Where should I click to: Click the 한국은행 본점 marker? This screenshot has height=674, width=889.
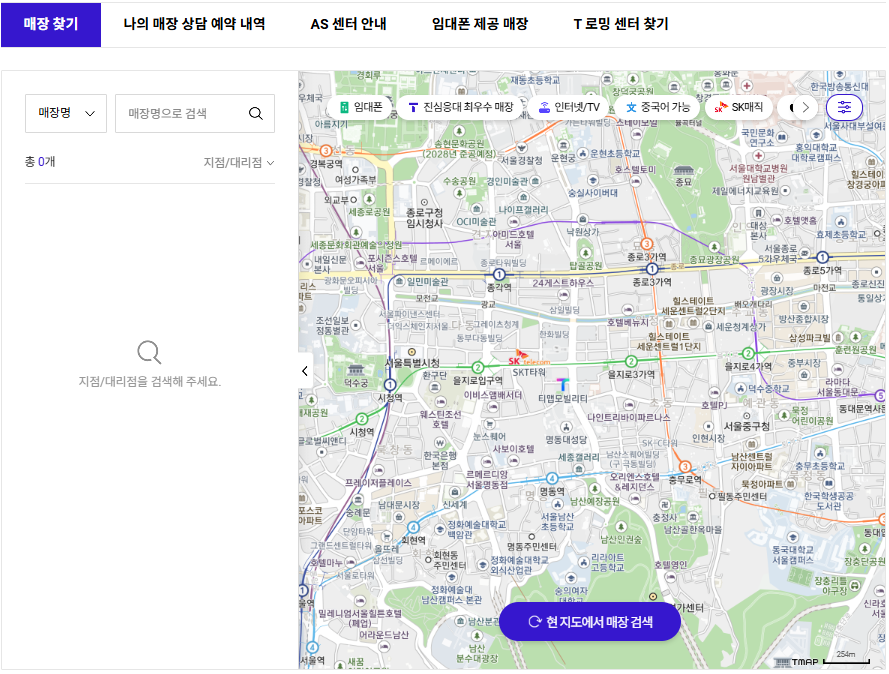(440, 443)
